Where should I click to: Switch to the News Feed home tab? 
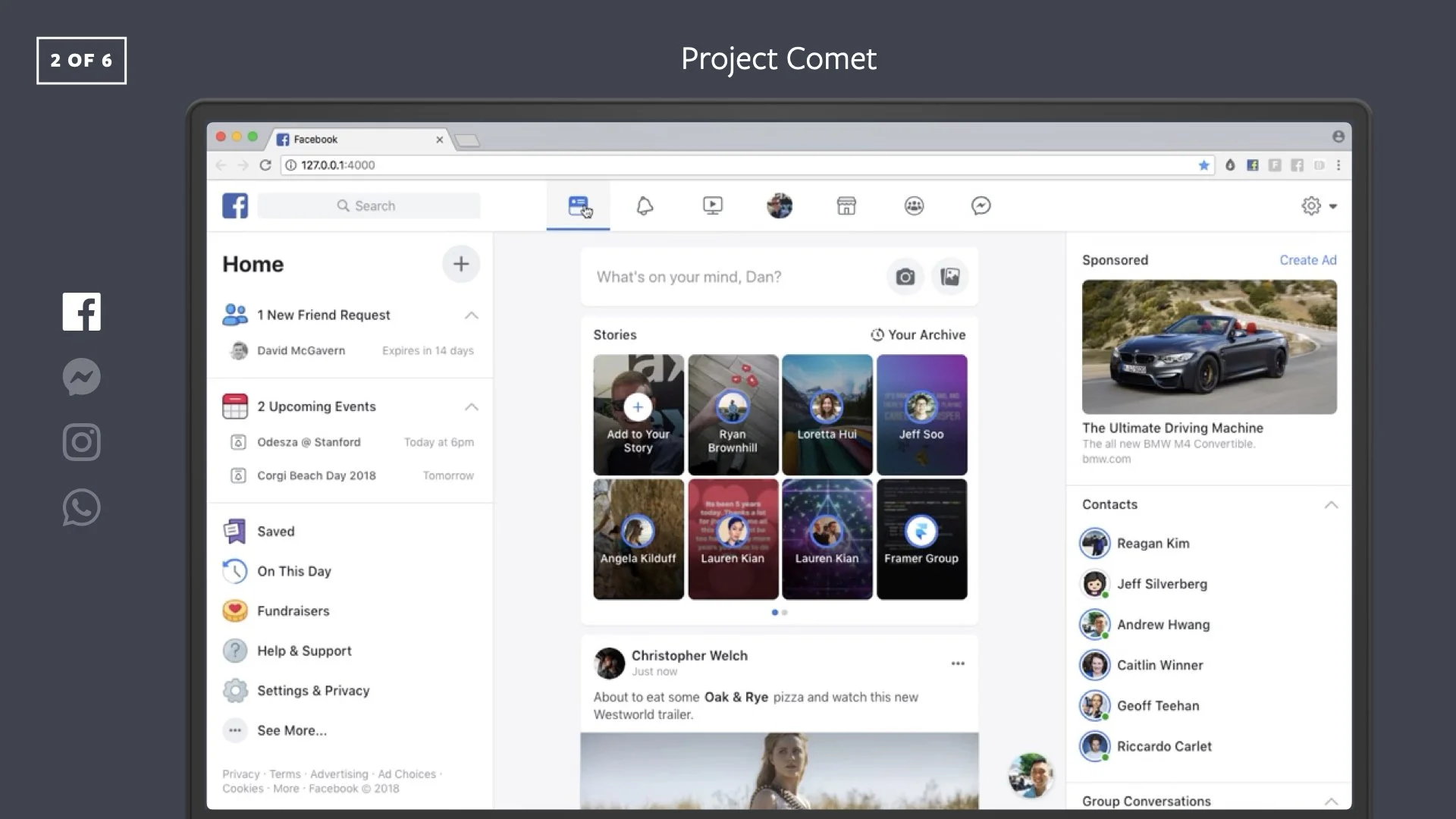(x=578, y=206)
